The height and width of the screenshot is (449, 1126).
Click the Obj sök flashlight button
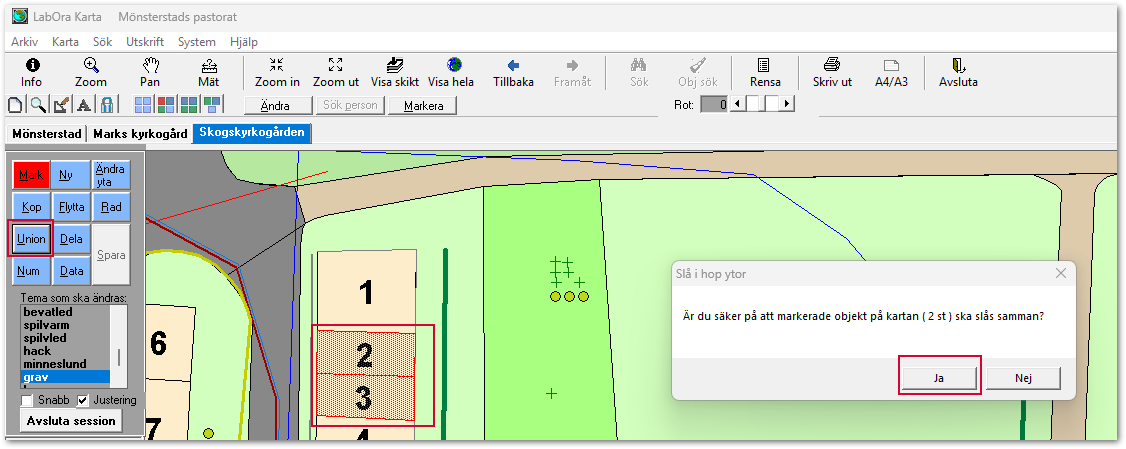698,73
